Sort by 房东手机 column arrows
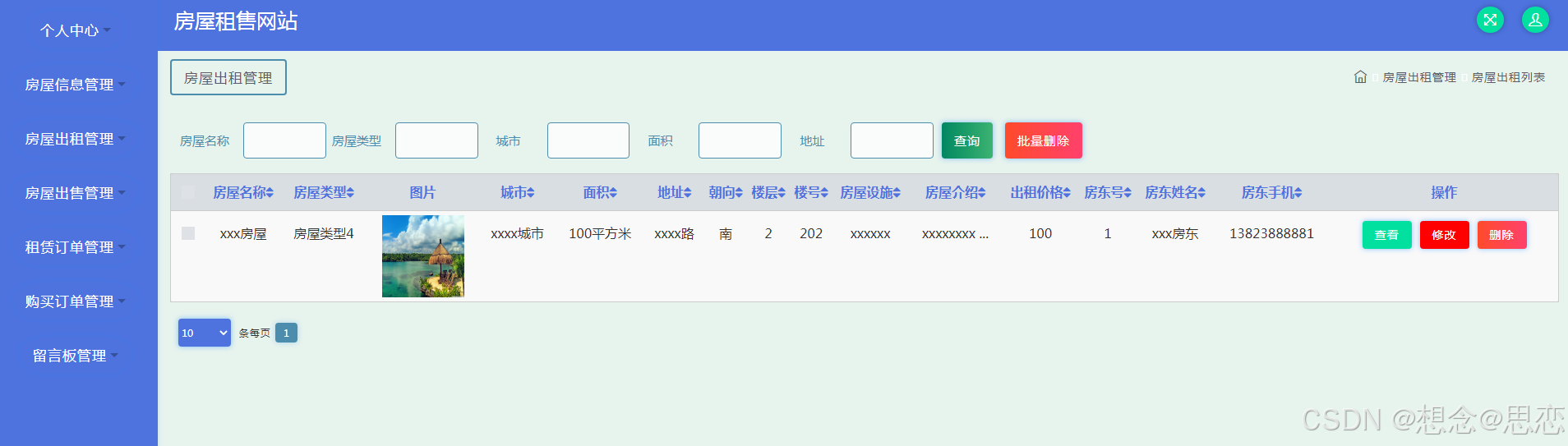The width and height of the screenshot is (1568, 446). (x=1298, y=192)
